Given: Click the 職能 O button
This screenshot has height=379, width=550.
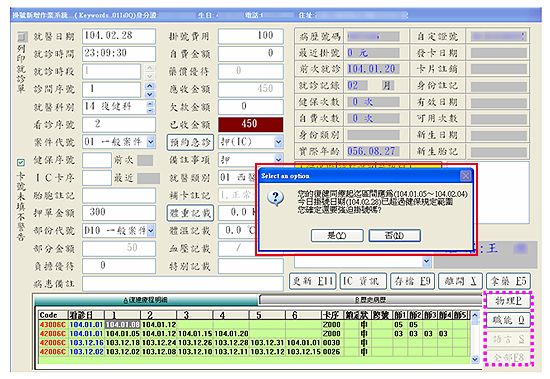Looking at the screenshot, I should (x=508, y=320).
